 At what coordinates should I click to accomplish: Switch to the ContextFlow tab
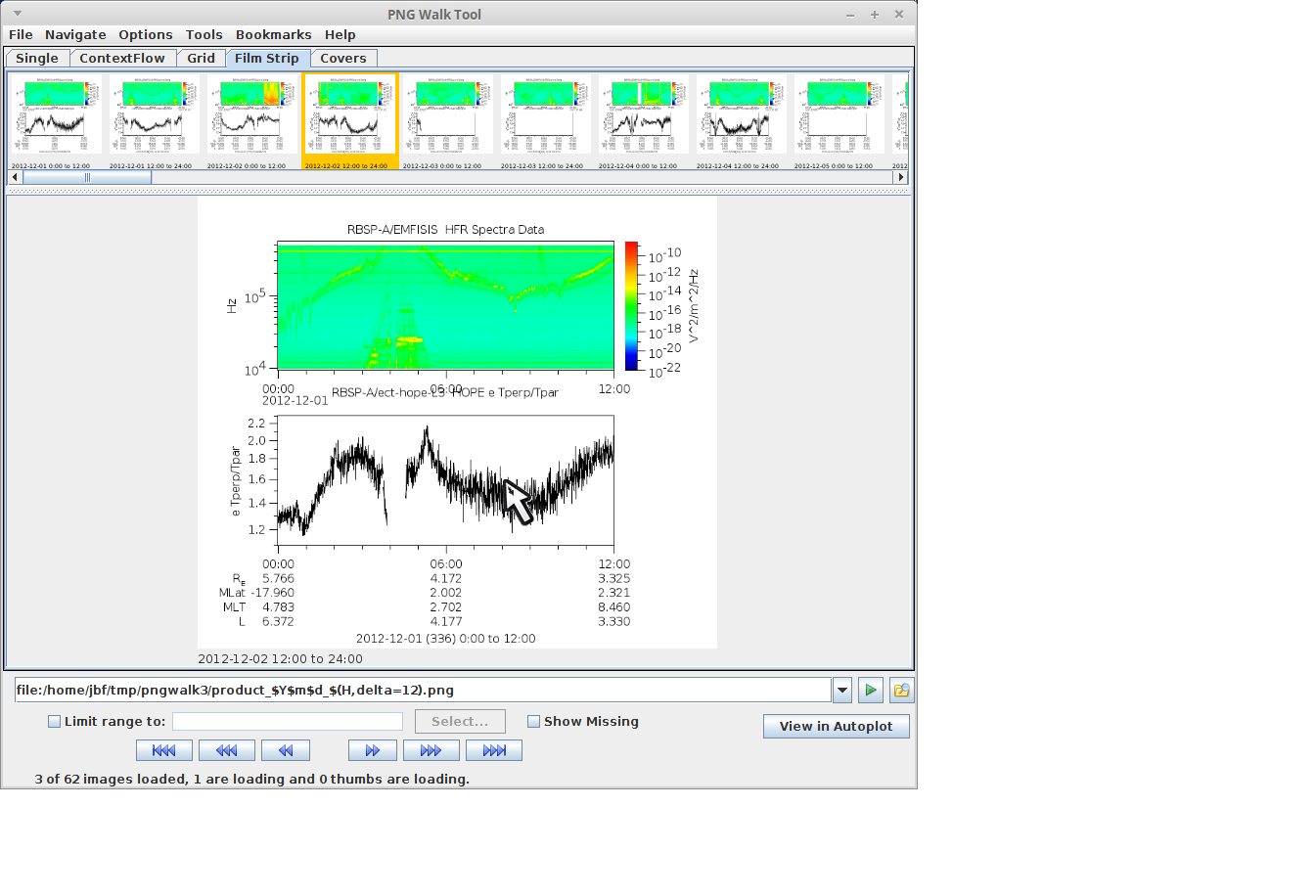pos(122,59)
